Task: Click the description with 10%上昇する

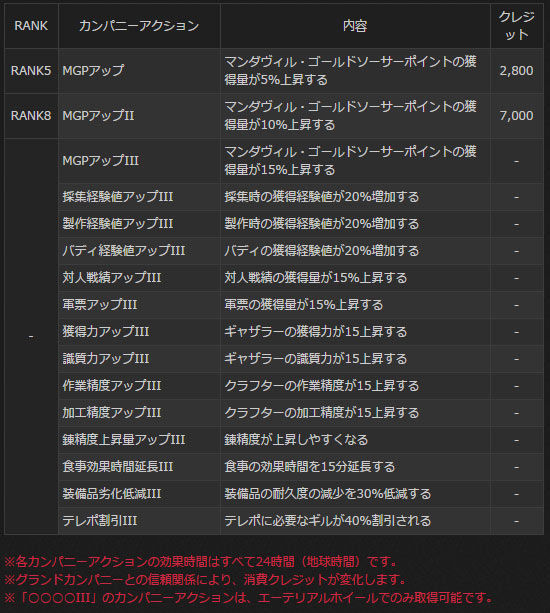Action: click(350, 116)
